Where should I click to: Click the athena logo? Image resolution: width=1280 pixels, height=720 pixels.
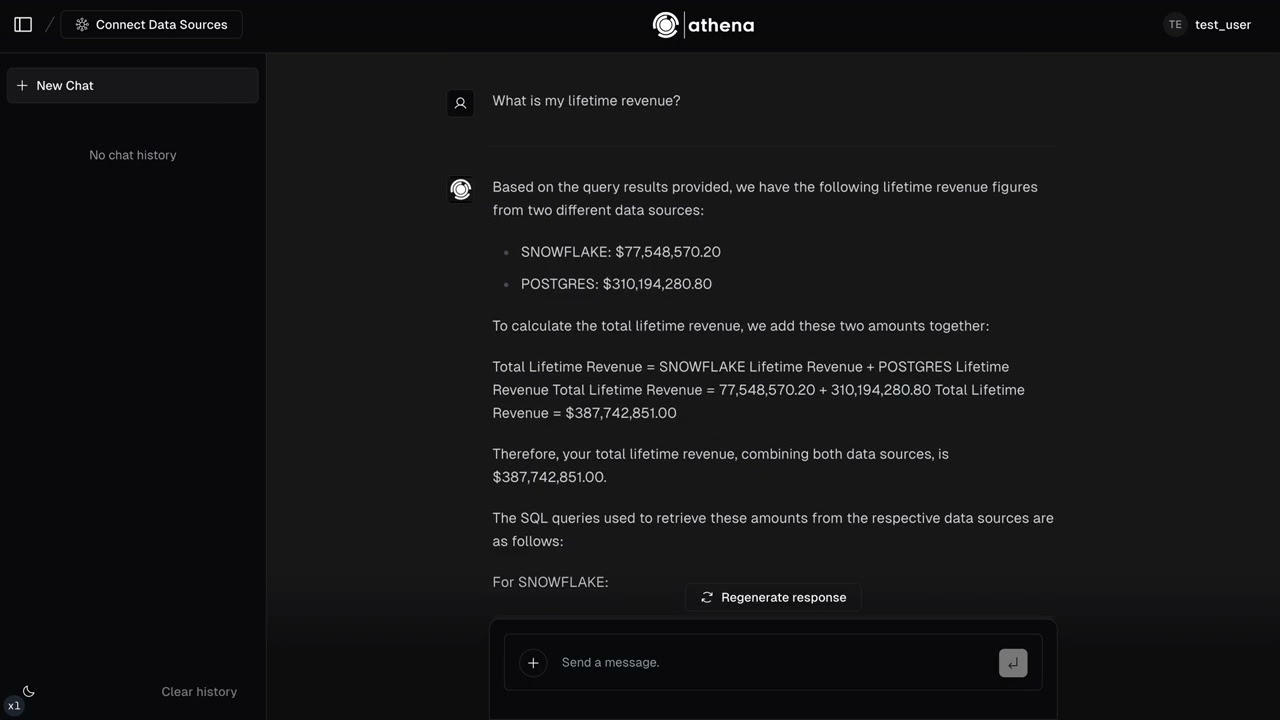tap(703, 25)
